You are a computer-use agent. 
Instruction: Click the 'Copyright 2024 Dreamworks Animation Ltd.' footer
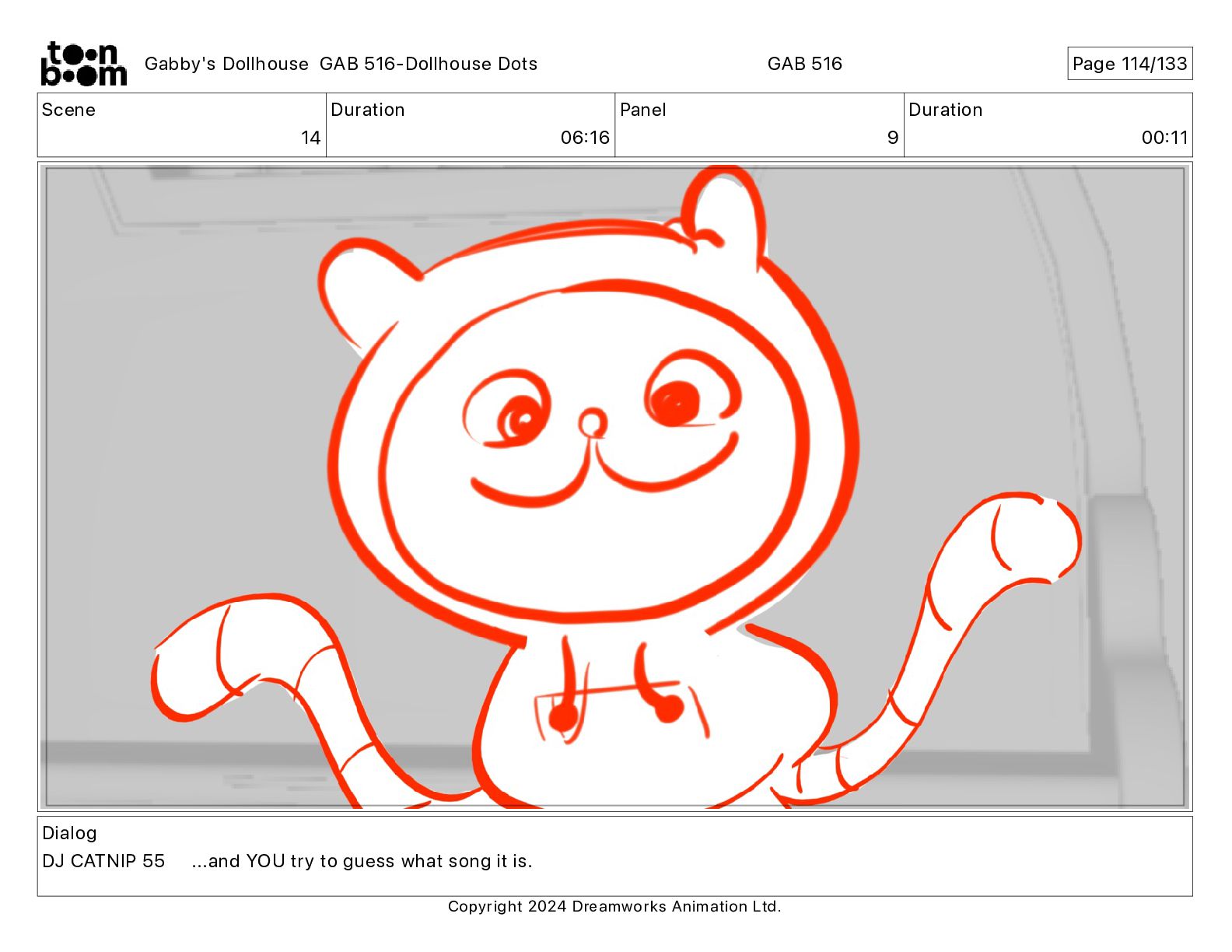[614, 906]
